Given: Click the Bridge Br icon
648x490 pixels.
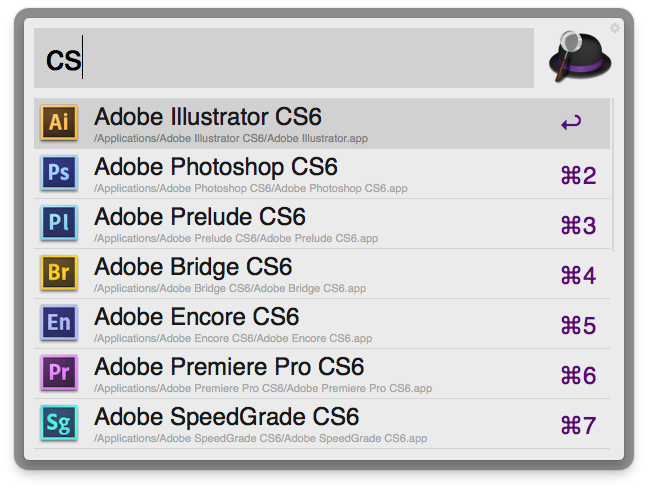Looking at the screenshot, I should 59,273.
